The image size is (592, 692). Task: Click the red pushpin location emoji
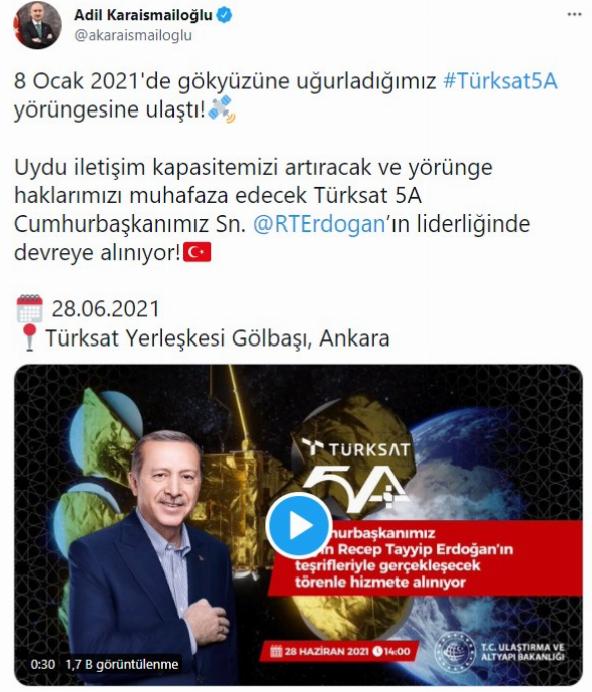coord(29,338)
